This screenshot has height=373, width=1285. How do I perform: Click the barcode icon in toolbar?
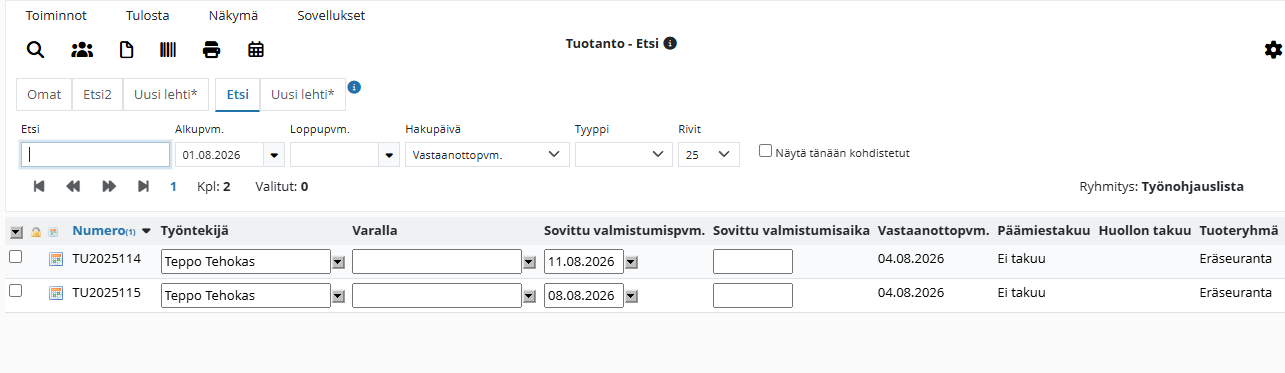(x=168, y=49)
